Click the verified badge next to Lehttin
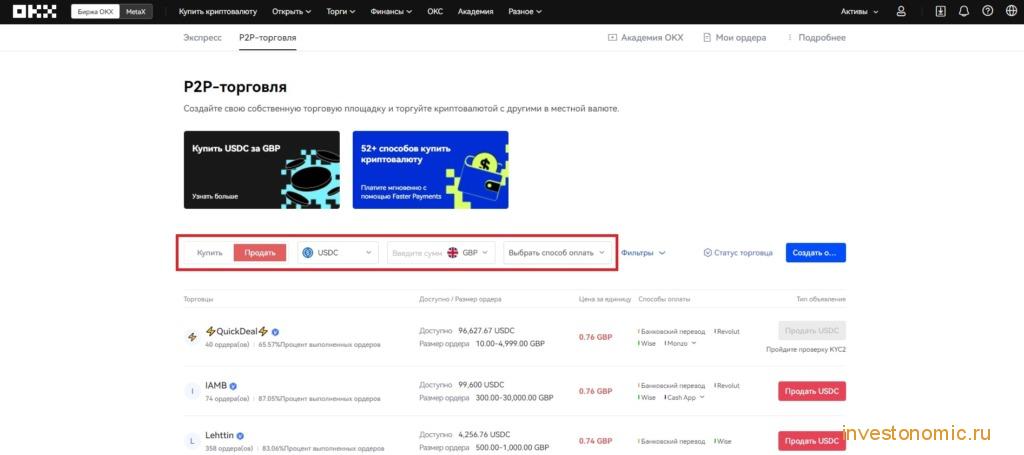 [x=240, y=436]
